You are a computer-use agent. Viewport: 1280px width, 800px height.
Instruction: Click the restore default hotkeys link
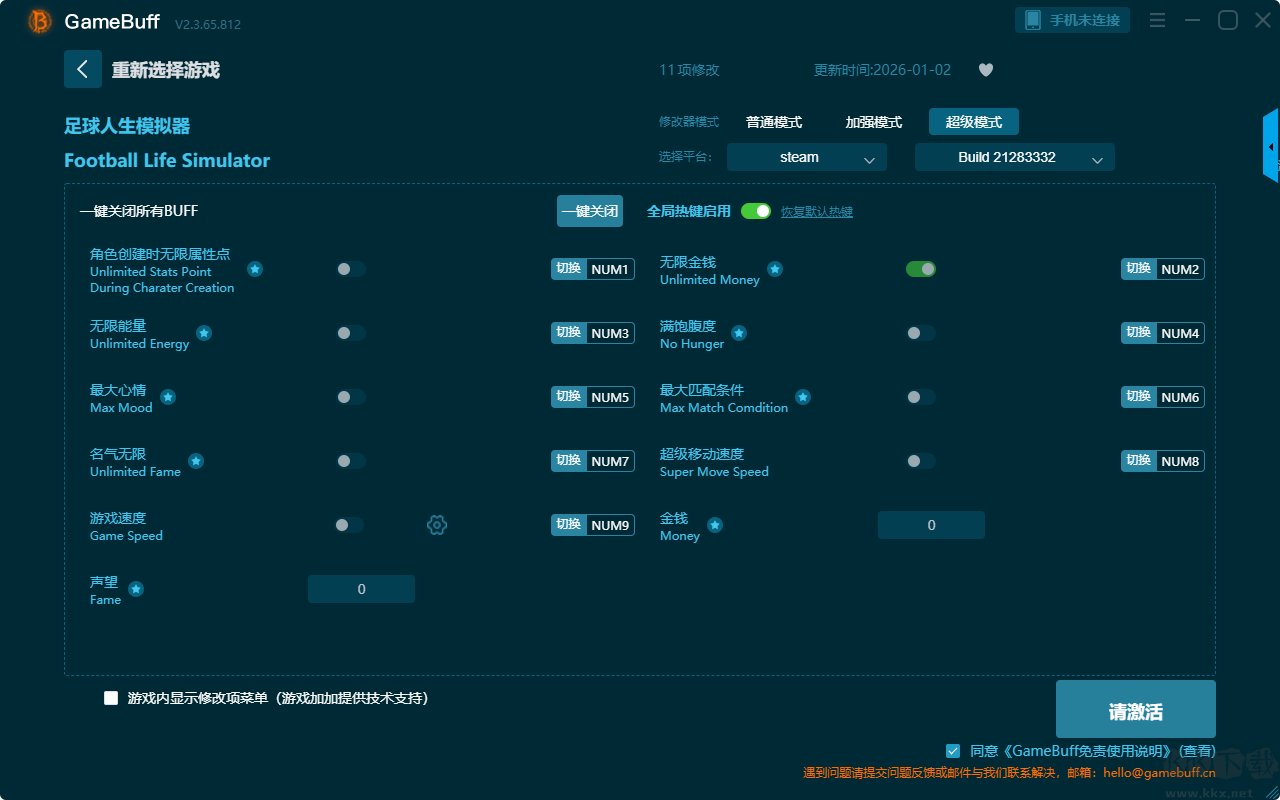(817, 212)
